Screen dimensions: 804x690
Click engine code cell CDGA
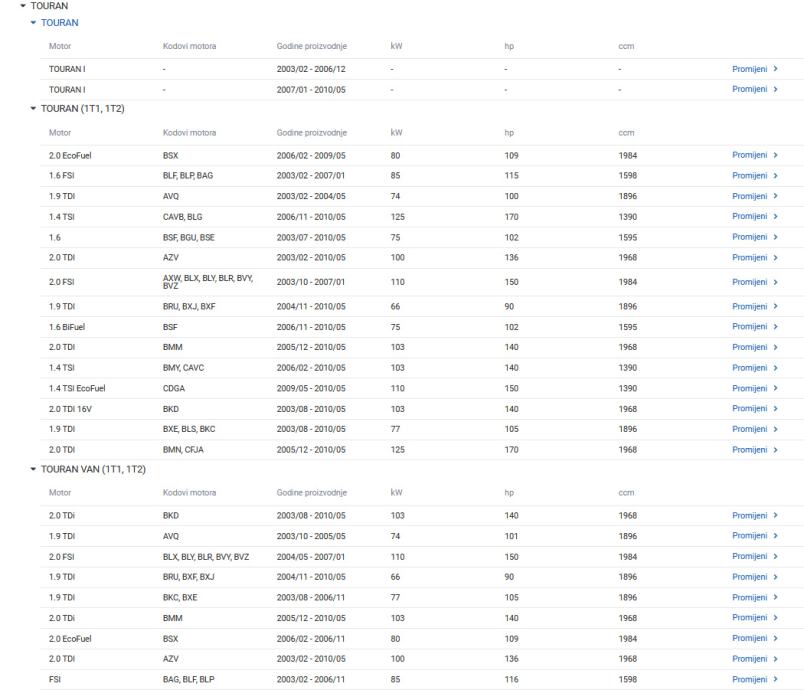174,388
